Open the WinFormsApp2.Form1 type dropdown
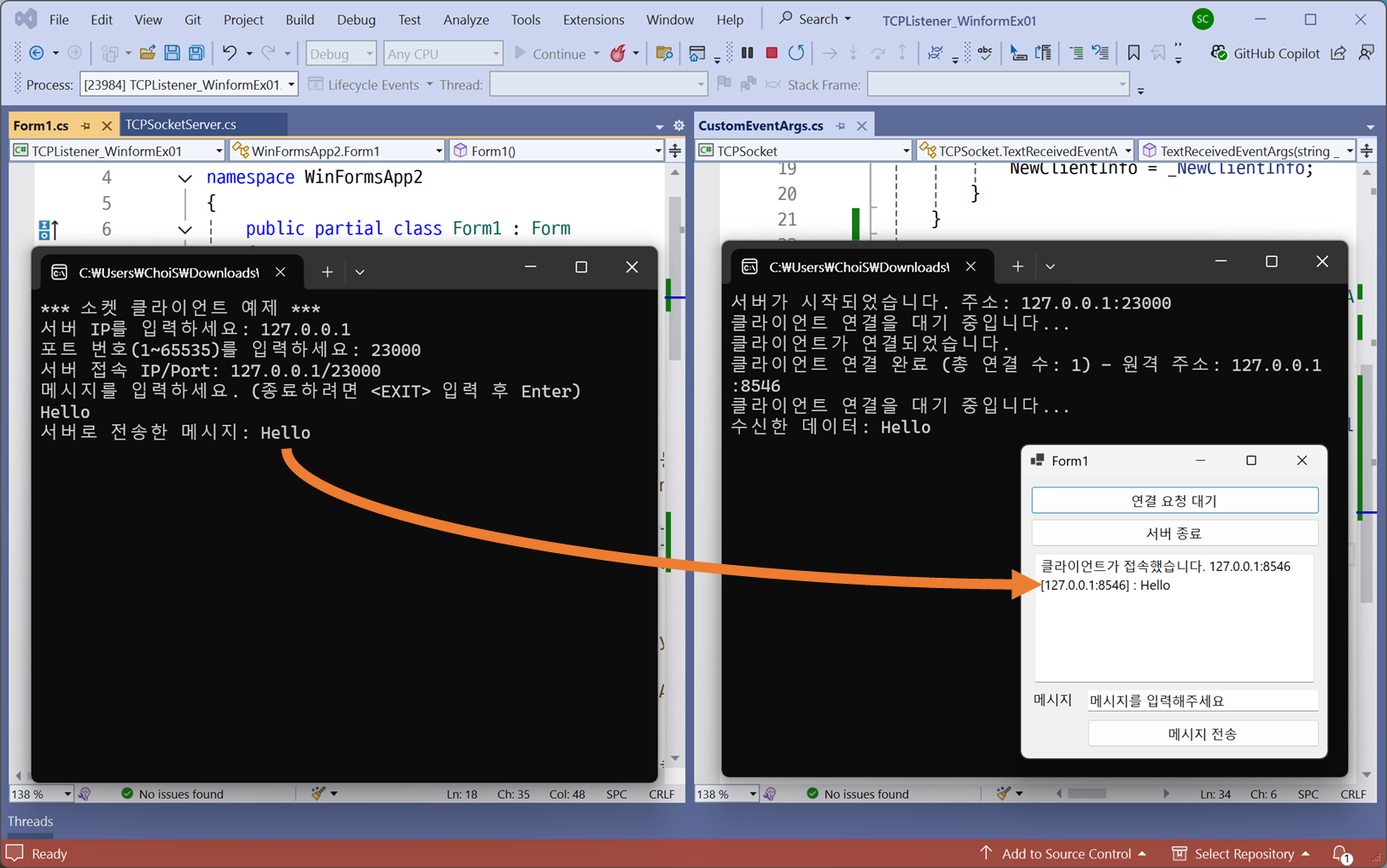The height and width of the screenshot is (868, 1387). click(337, 151)
